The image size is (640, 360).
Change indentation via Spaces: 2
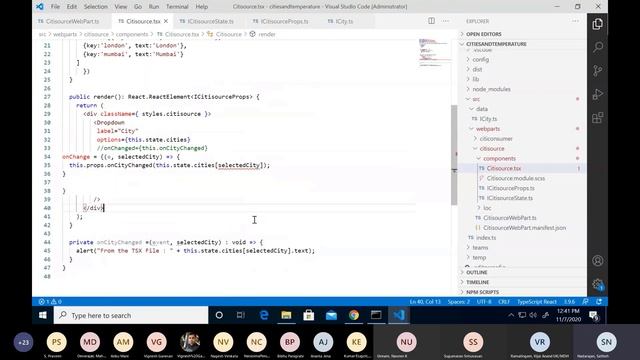459,302
